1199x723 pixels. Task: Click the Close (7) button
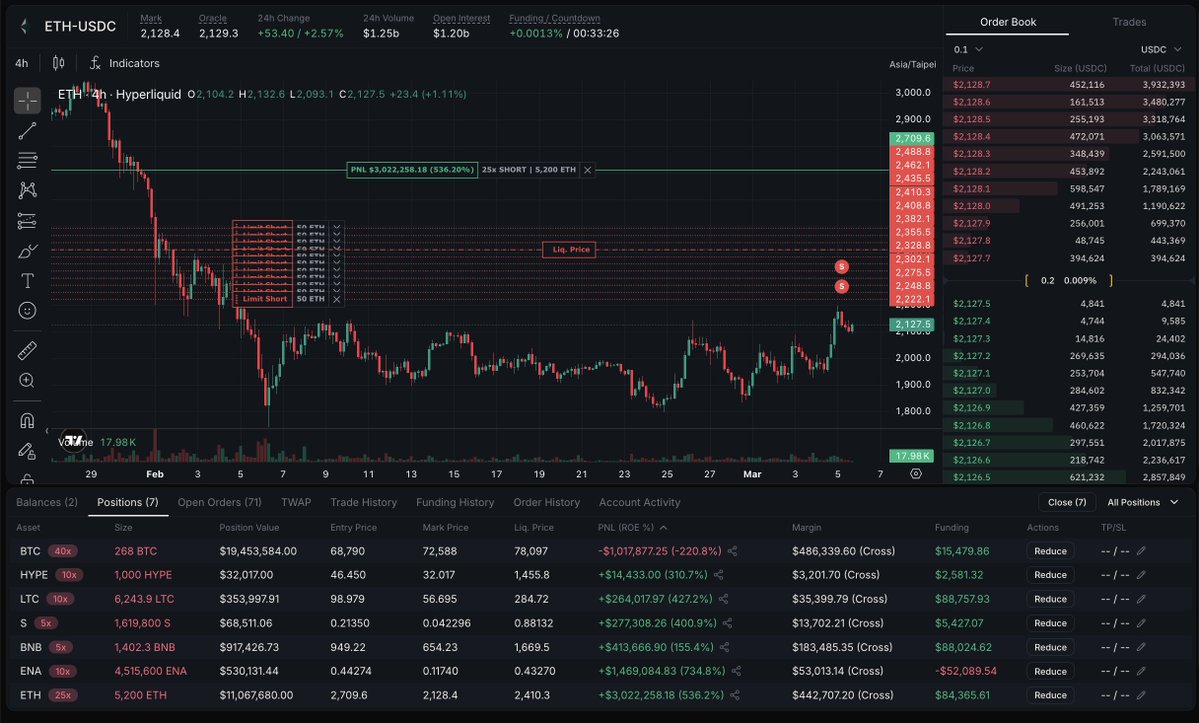coord(1066,502)
